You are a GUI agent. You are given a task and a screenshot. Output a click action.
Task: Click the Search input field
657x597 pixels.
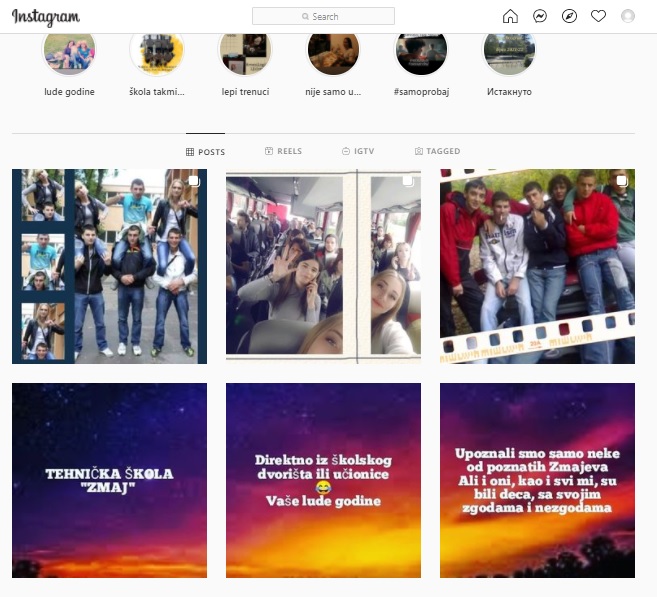323,16
